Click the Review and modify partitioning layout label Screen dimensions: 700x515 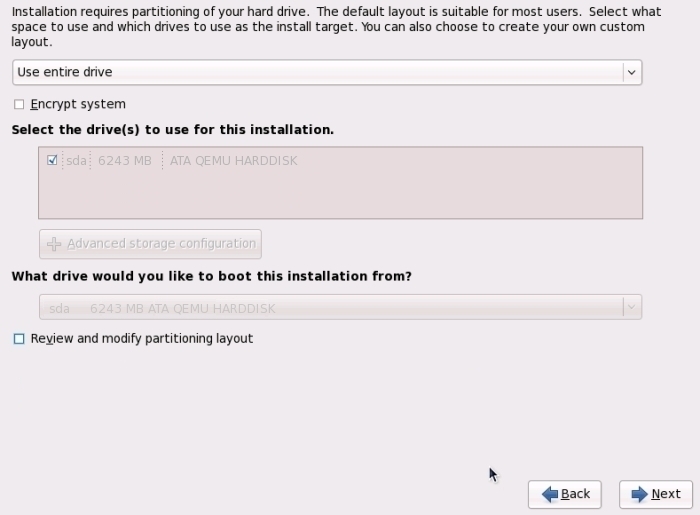coord(141,339)
